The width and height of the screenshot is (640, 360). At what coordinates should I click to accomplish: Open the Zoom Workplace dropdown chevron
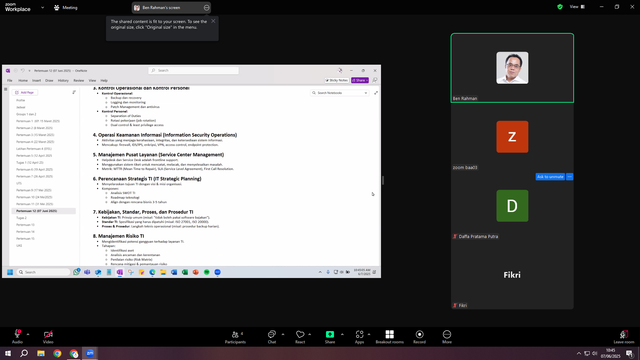(42, 7)
